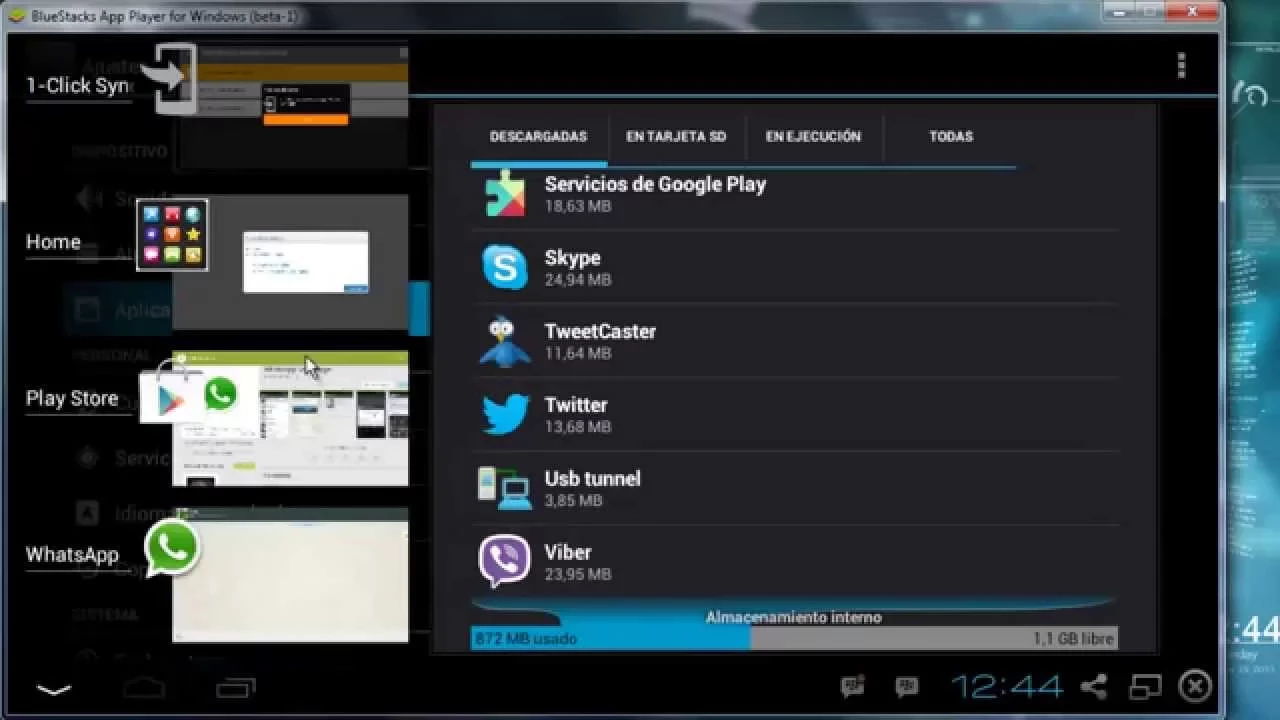Click the Usb tunnel icon
This screenshot has width=1280, height=720.
505,488
